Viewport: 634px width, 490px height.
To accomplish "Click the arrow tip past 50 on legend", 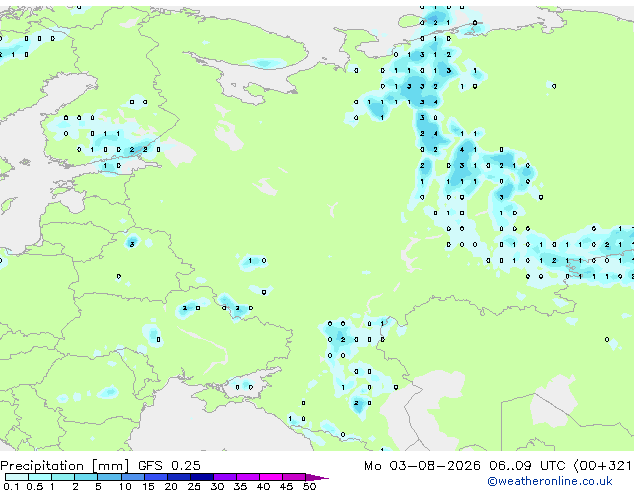I will (x=317, y=477).
